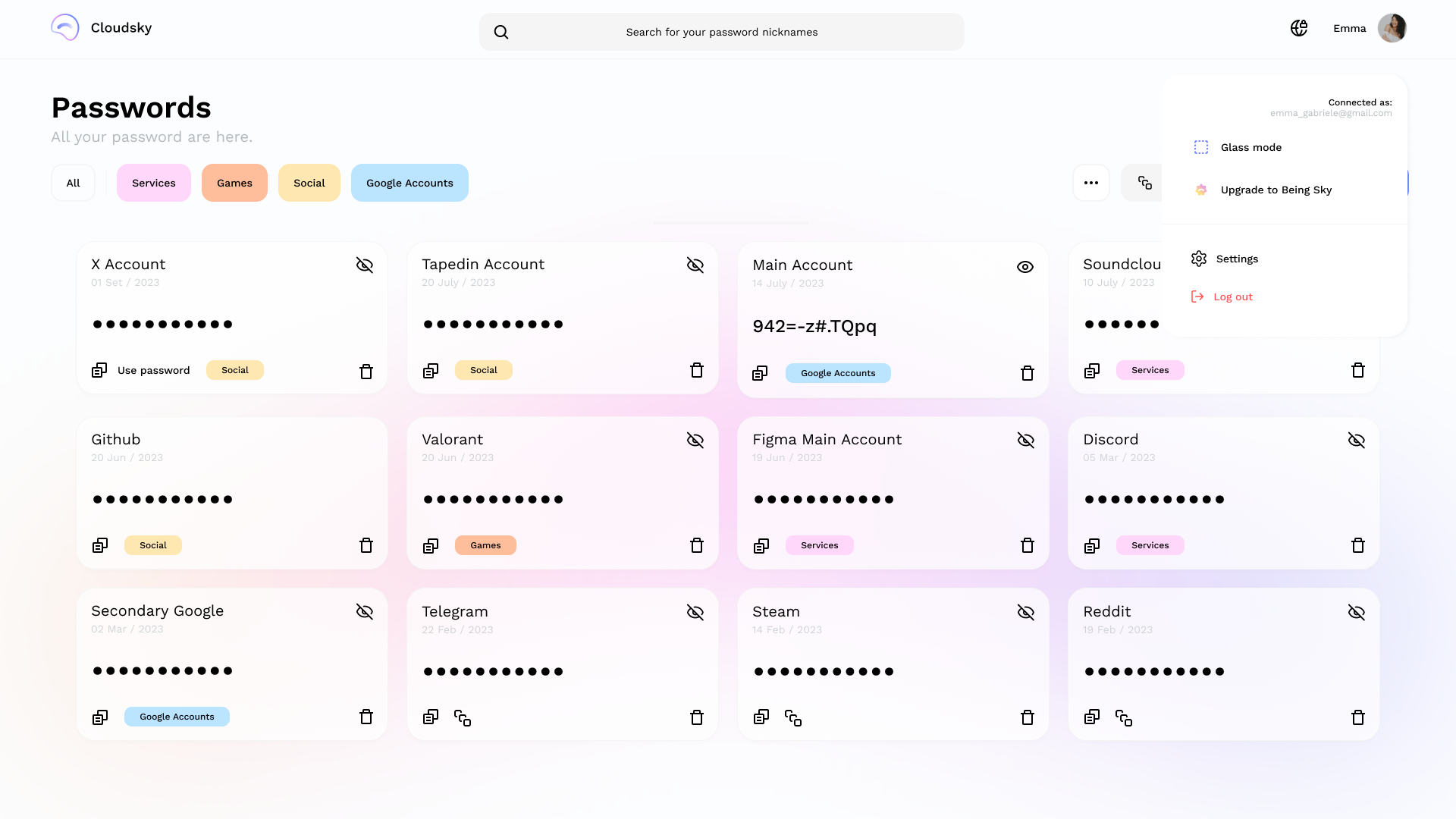
Task: Click Emma's profile avatar menu
Action: click(1392, 28)
